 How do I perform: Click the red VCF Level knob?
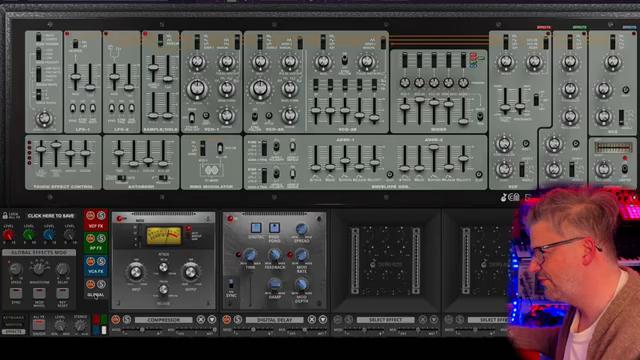(8, 235)
